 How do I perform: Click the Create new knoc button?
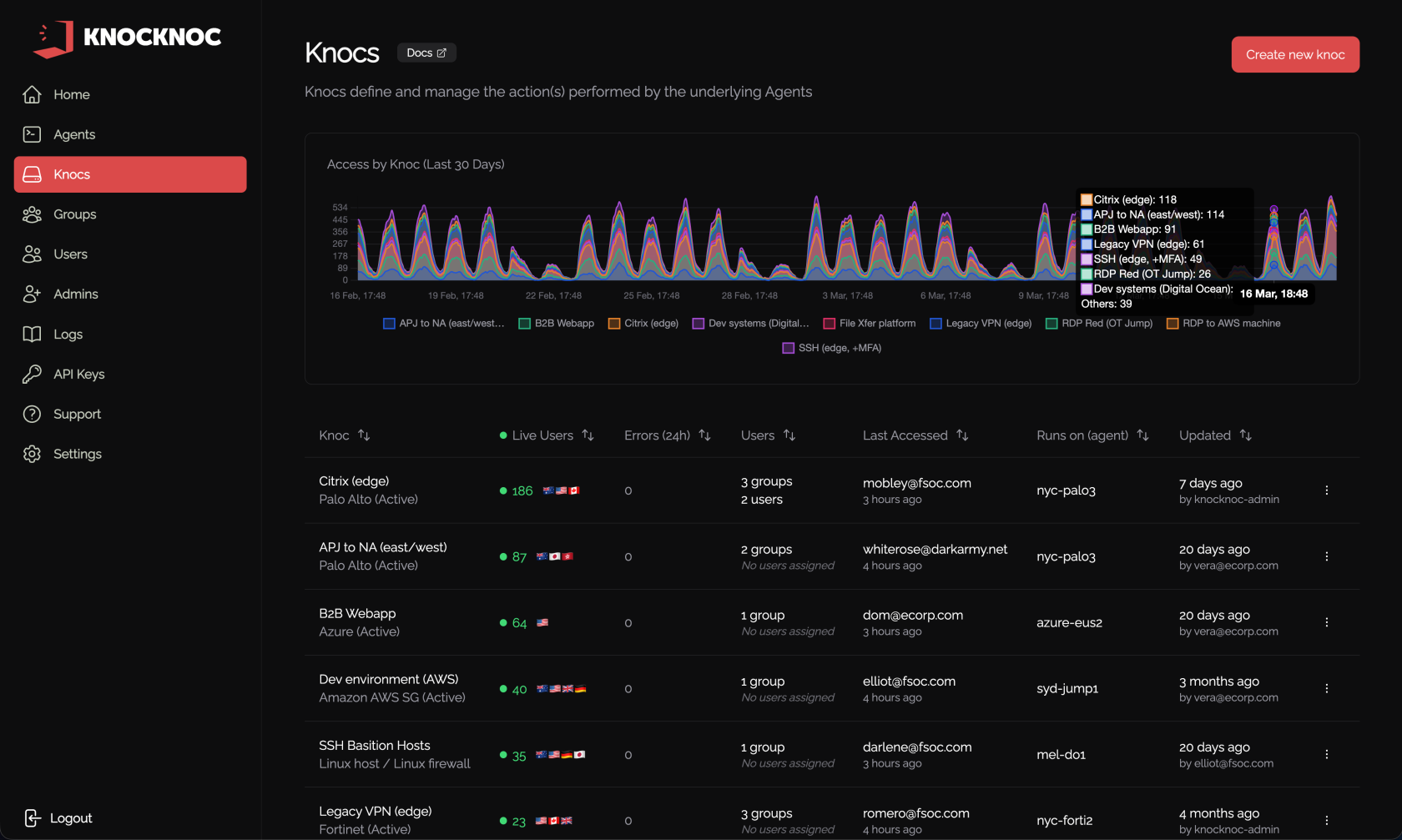(1294, 54)
